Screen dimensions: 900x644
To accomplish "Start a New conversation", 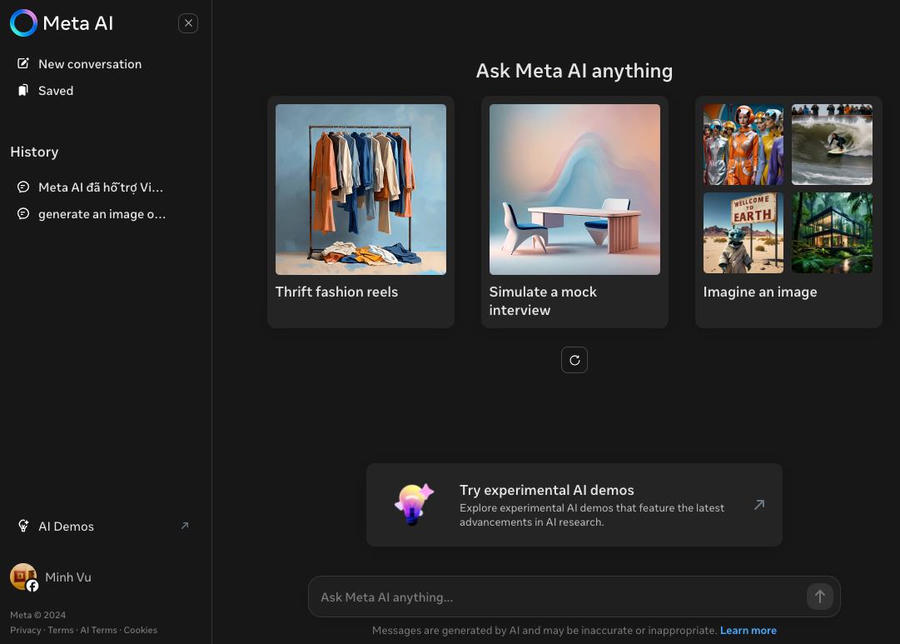I will [x=89, y=64].
